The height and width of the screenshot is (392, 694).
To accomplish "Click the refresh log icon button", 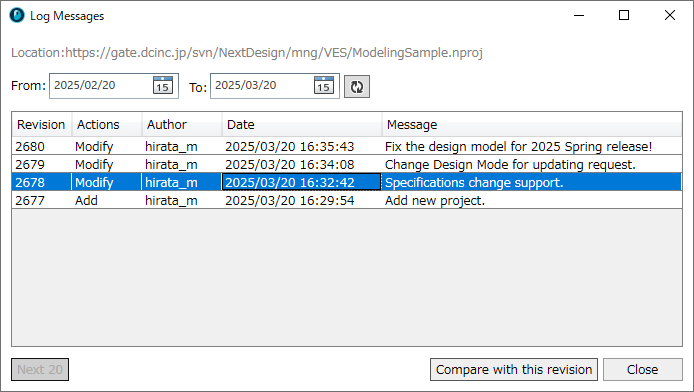I will tap(357, 86).
